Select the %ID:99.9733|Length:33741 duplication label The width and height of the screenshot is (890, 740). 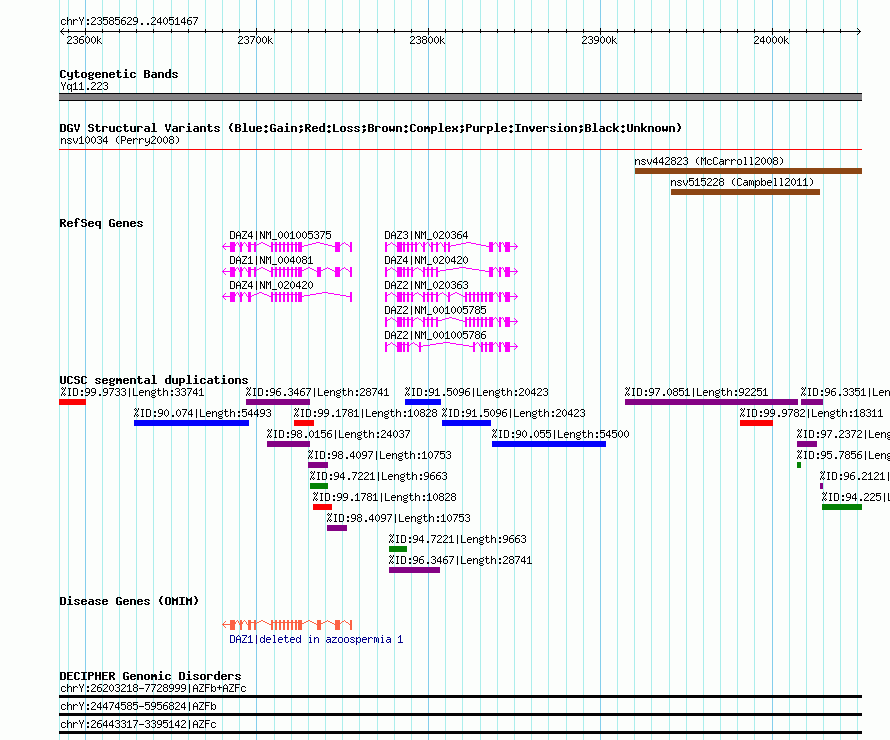coord(132,392)
